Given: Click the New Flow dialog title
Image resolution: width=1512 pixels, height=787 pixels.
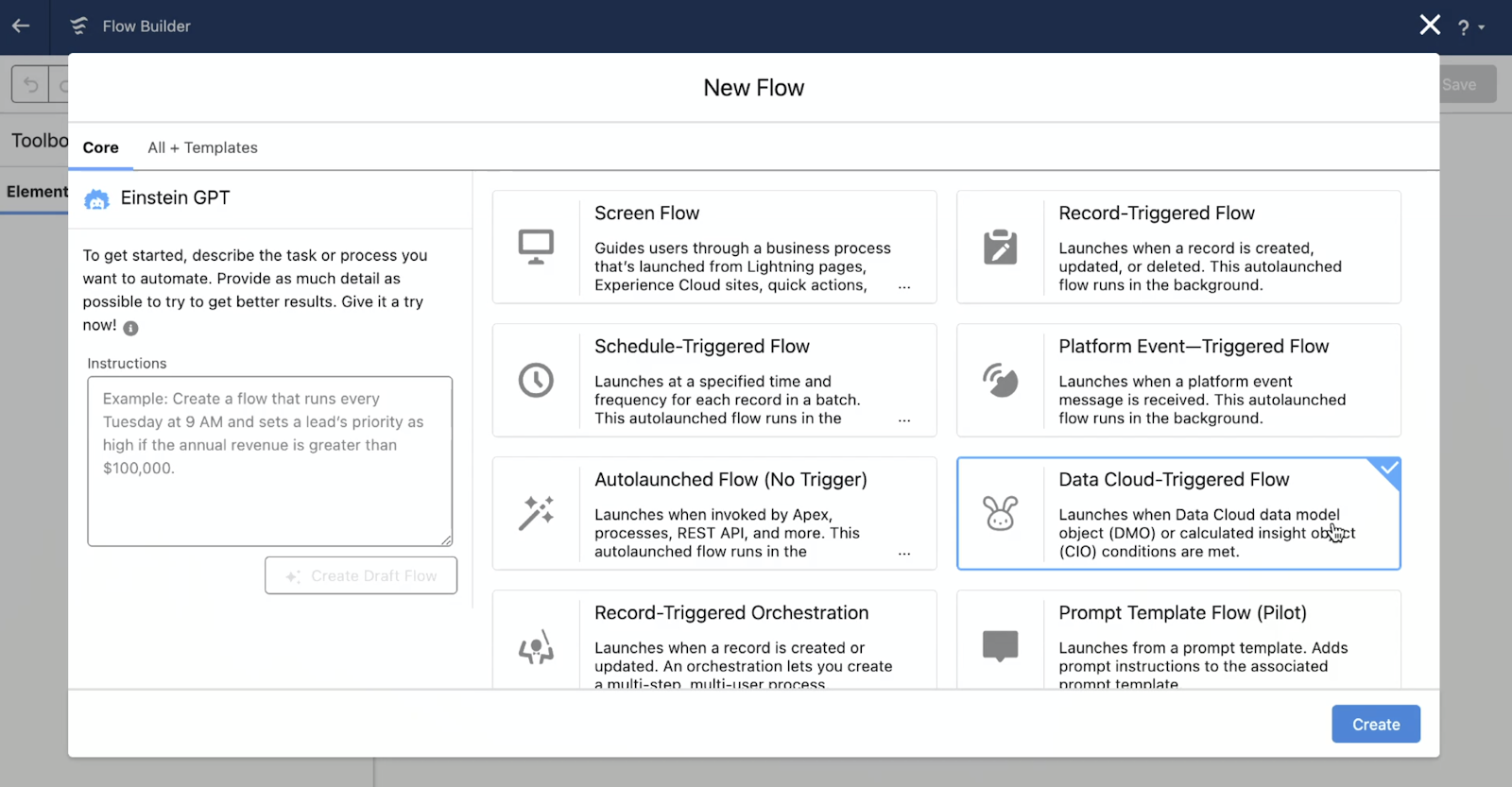Looking at the screenshot, I should pos(754,88).
